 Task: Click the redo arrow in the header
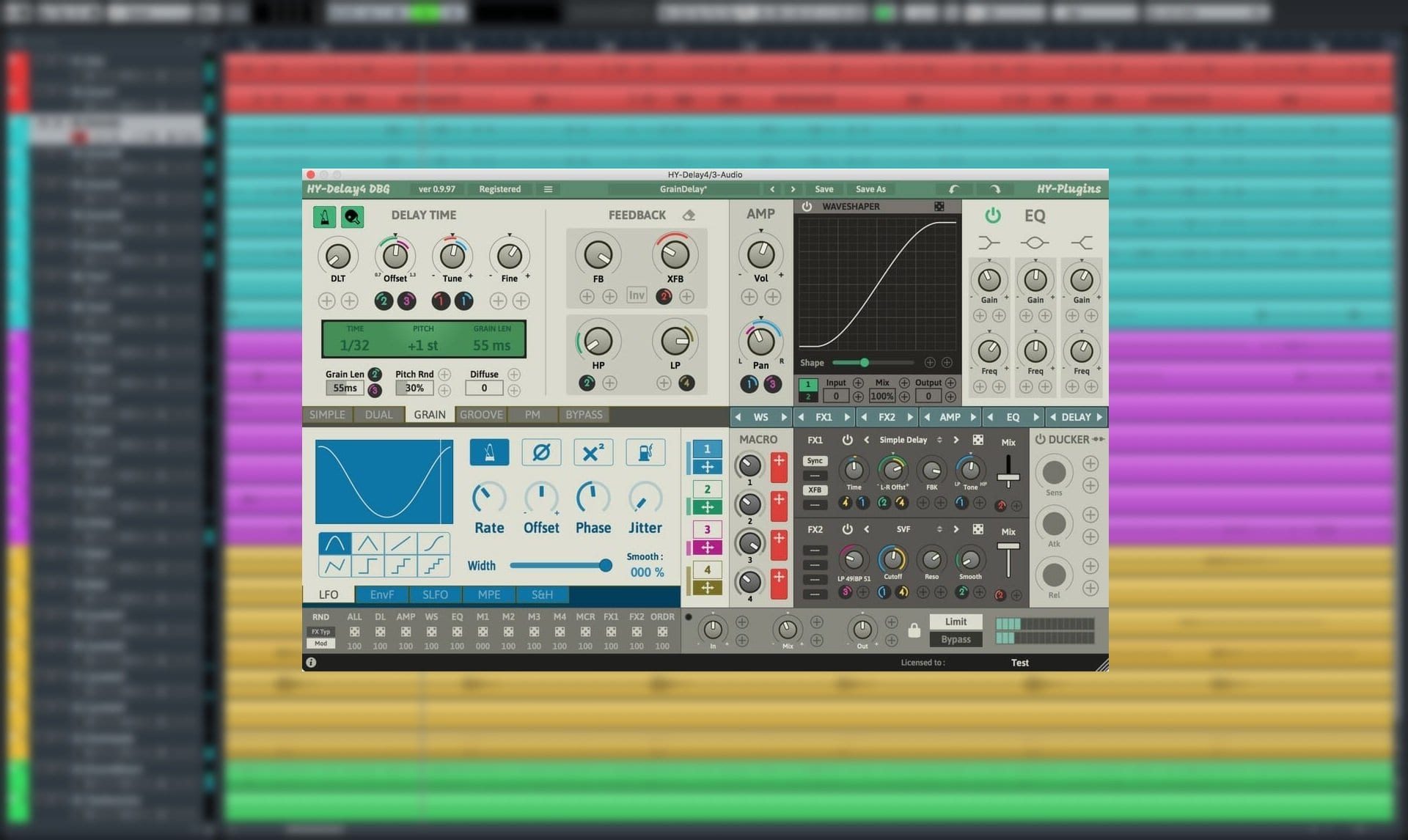coord(995,189)
